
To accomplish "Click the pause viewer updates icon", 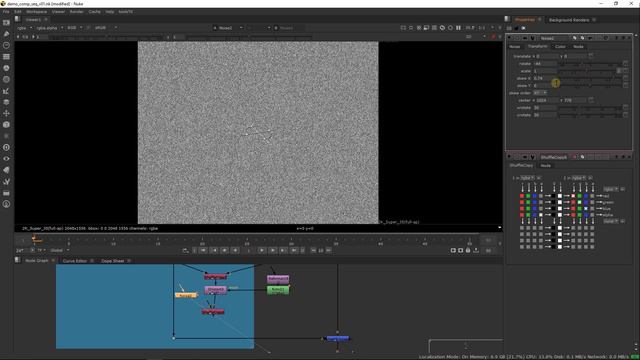I will click(458, 28).
